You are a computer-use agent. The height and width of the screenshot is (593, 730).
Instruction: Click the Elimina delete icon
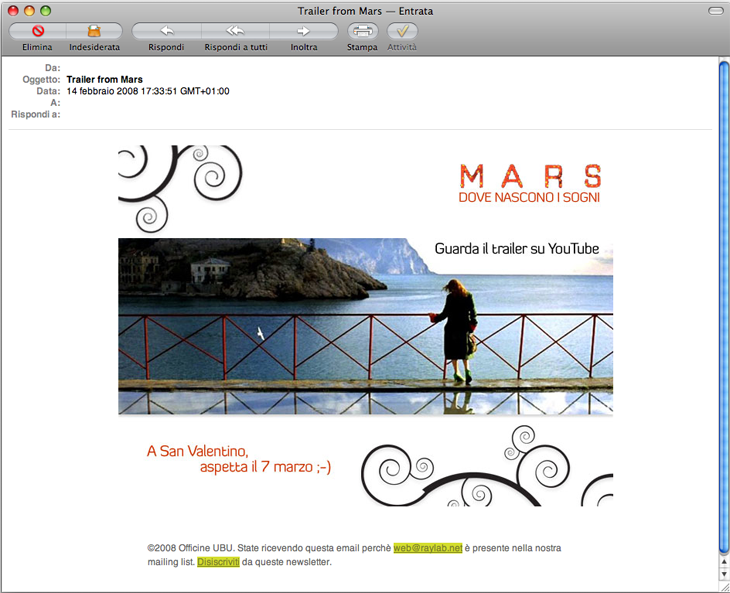click(x=37, y=31)
